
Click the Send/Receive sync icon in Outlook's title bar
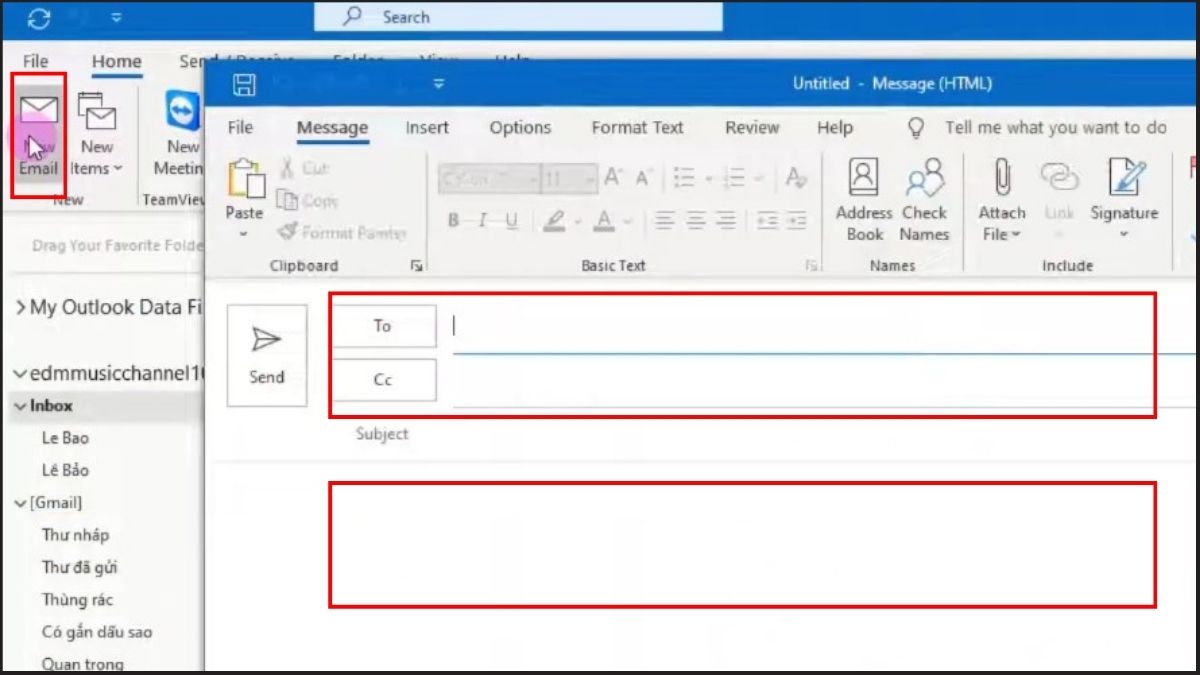coord(39,17)
